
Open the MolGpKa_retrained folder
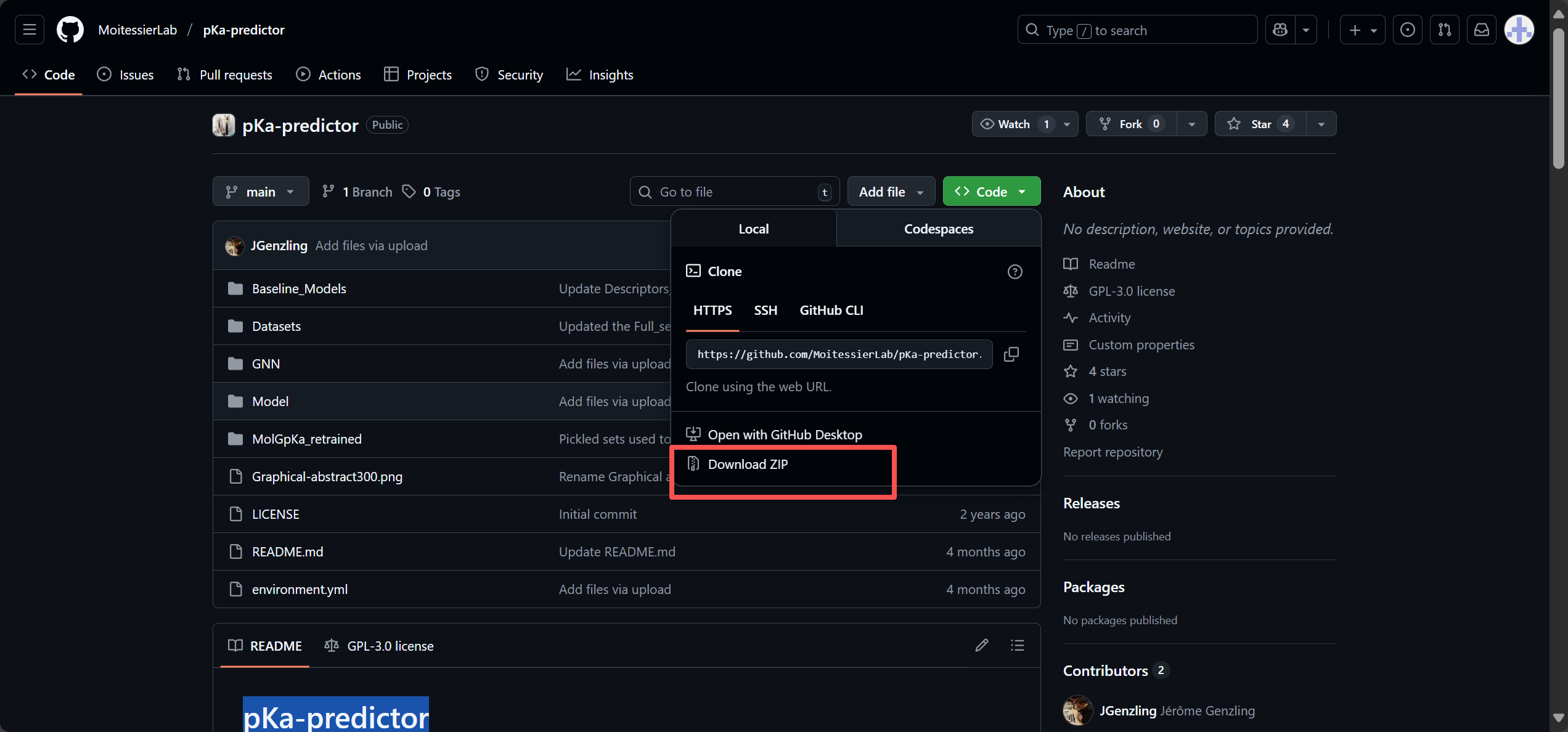[x=307, y=439]
